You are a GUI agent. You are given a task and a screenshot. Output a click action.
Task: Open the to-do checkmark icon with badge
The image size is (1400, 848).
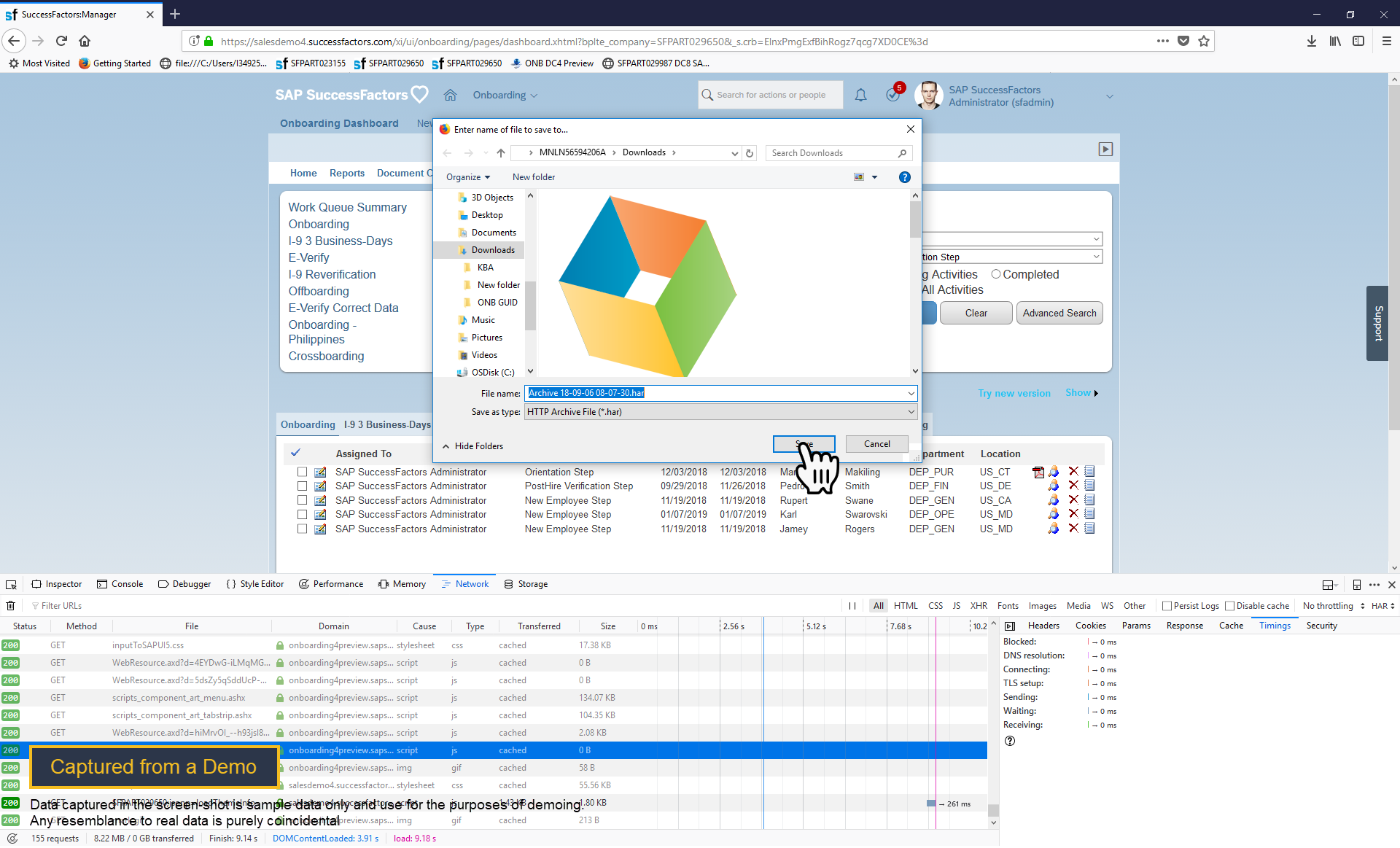(894, 93)
